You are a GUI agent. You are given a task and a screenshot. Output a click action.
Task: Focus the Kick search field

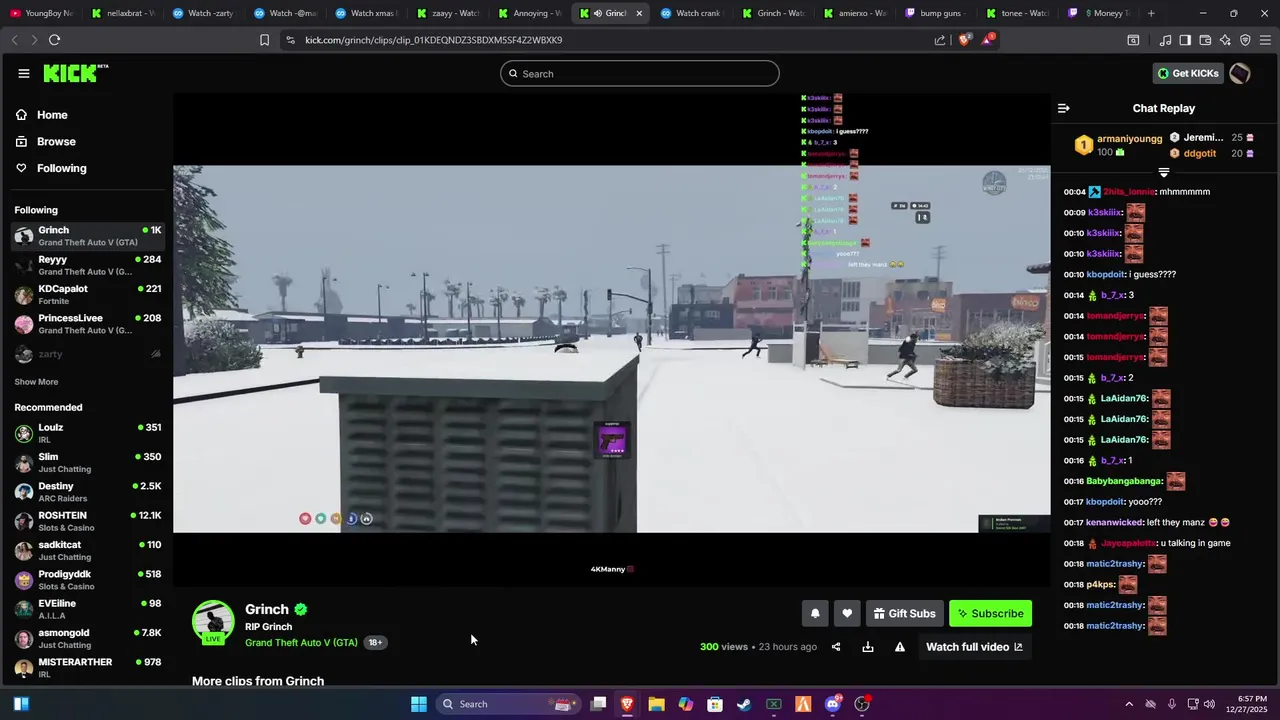(640, 73)
